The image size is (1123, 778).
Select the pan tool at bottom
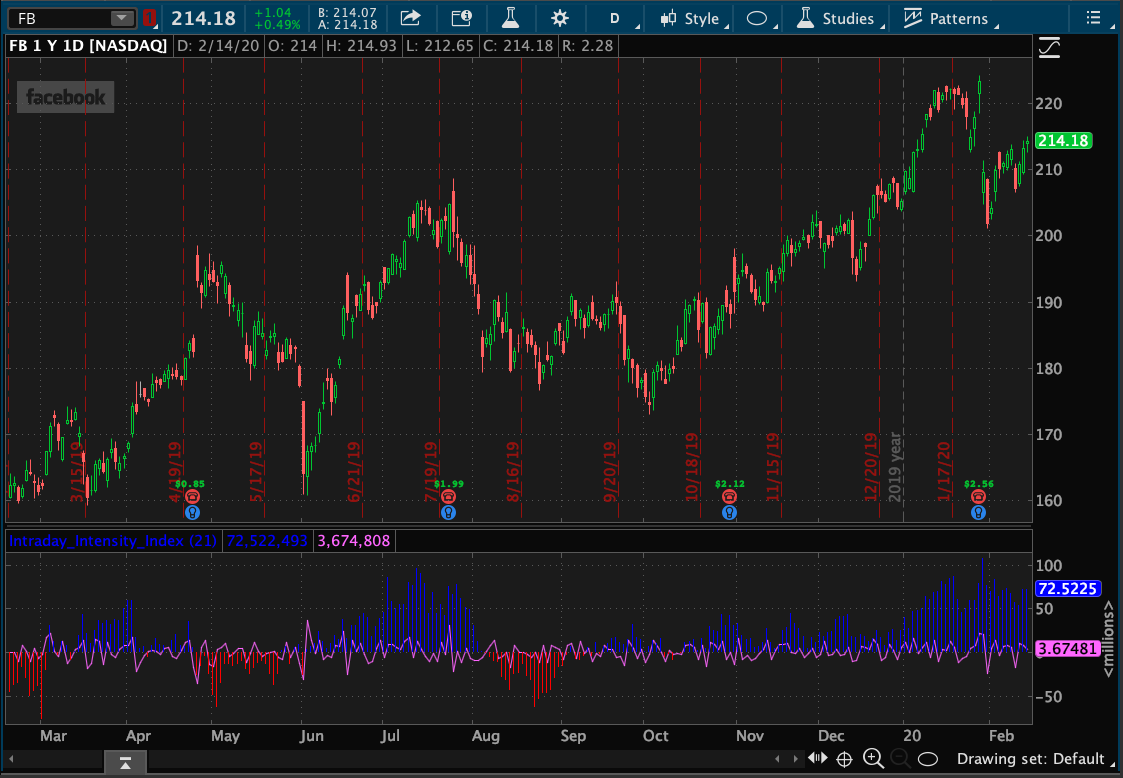point(817,758)
